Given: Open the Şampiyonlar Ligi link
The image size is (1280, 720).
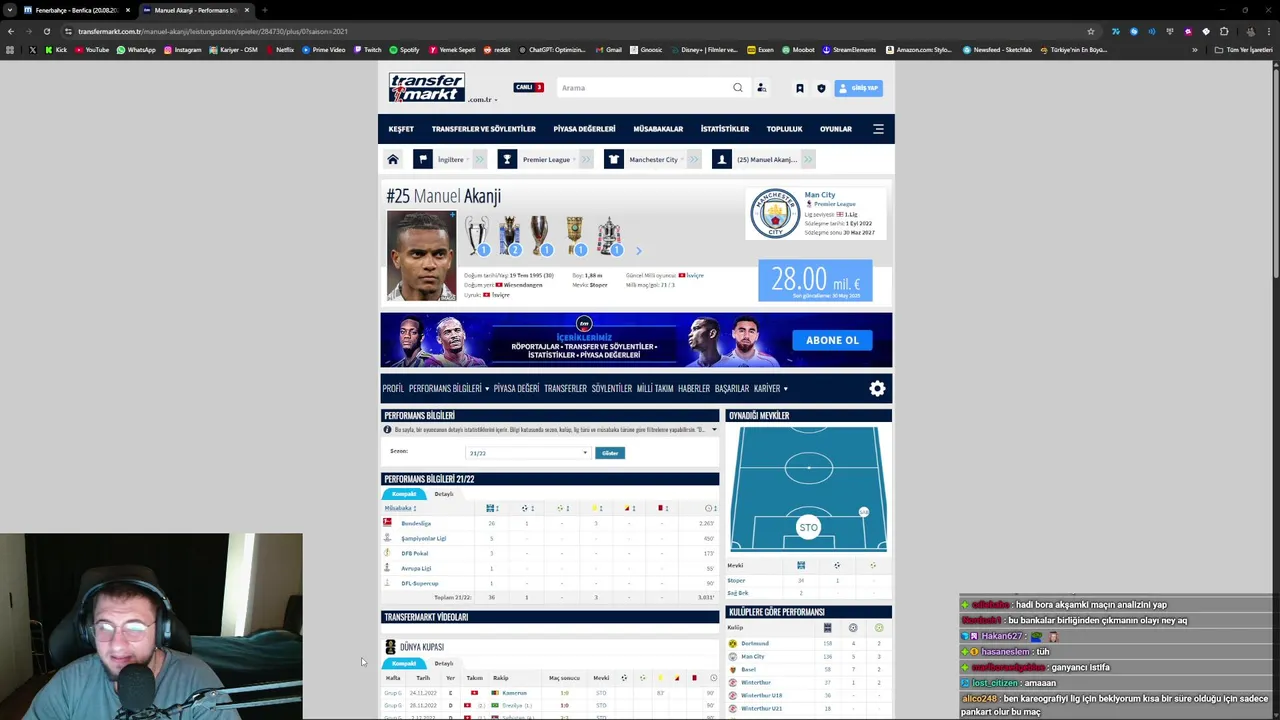Looking at the screenshot, I should click(x=424, y=538).
